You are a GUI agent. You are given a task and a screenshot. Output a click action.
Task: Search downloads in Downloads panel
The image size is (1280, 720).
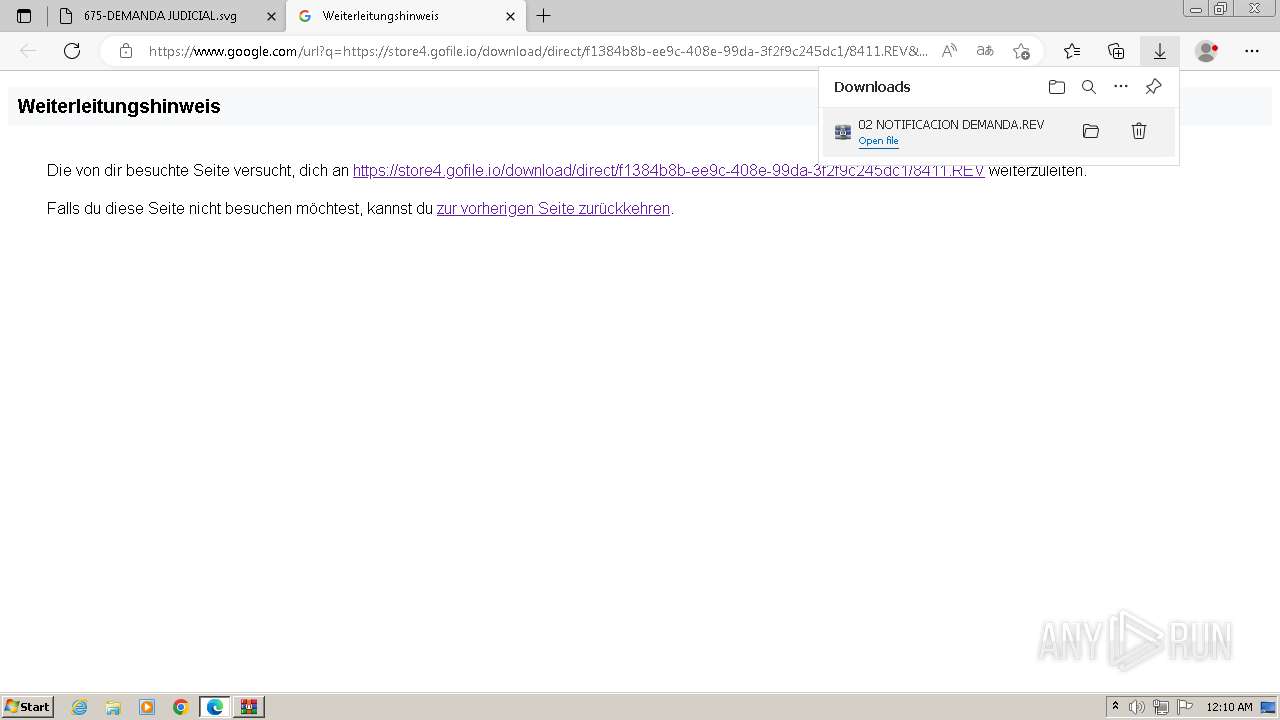point(1089,87)
